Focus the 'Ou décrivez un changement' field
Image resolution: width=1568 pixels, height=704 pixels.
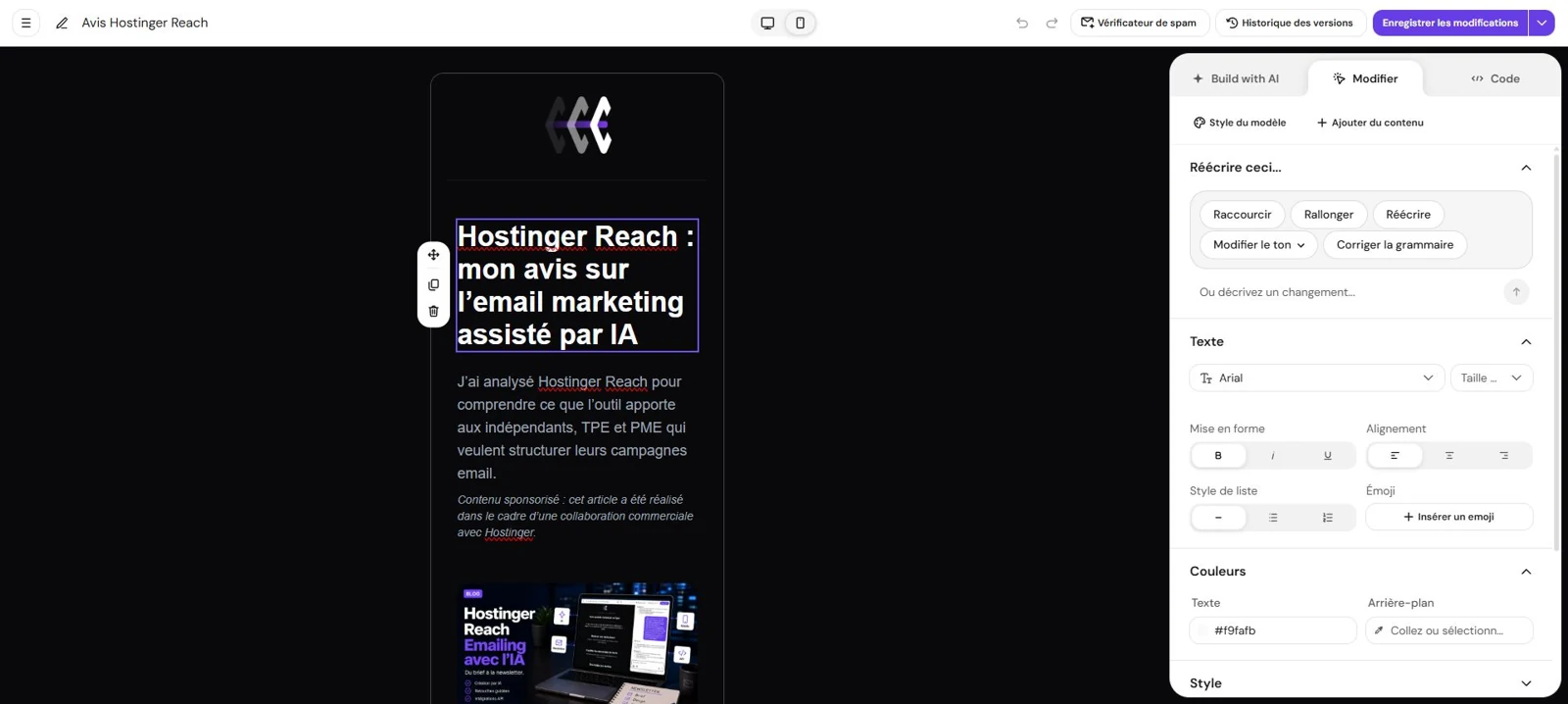[x=1346, y=292]
